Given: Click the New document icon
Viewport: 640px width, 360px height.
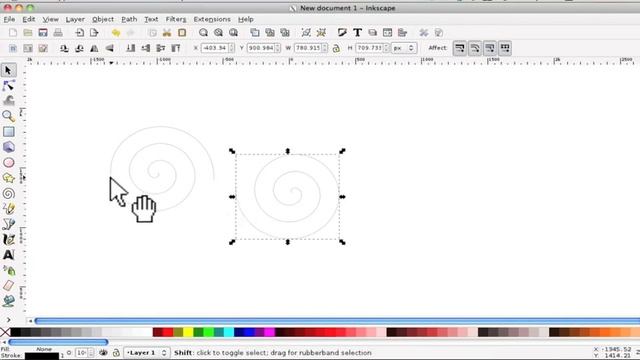Looking at the screenshot, I should coord(13,33).
